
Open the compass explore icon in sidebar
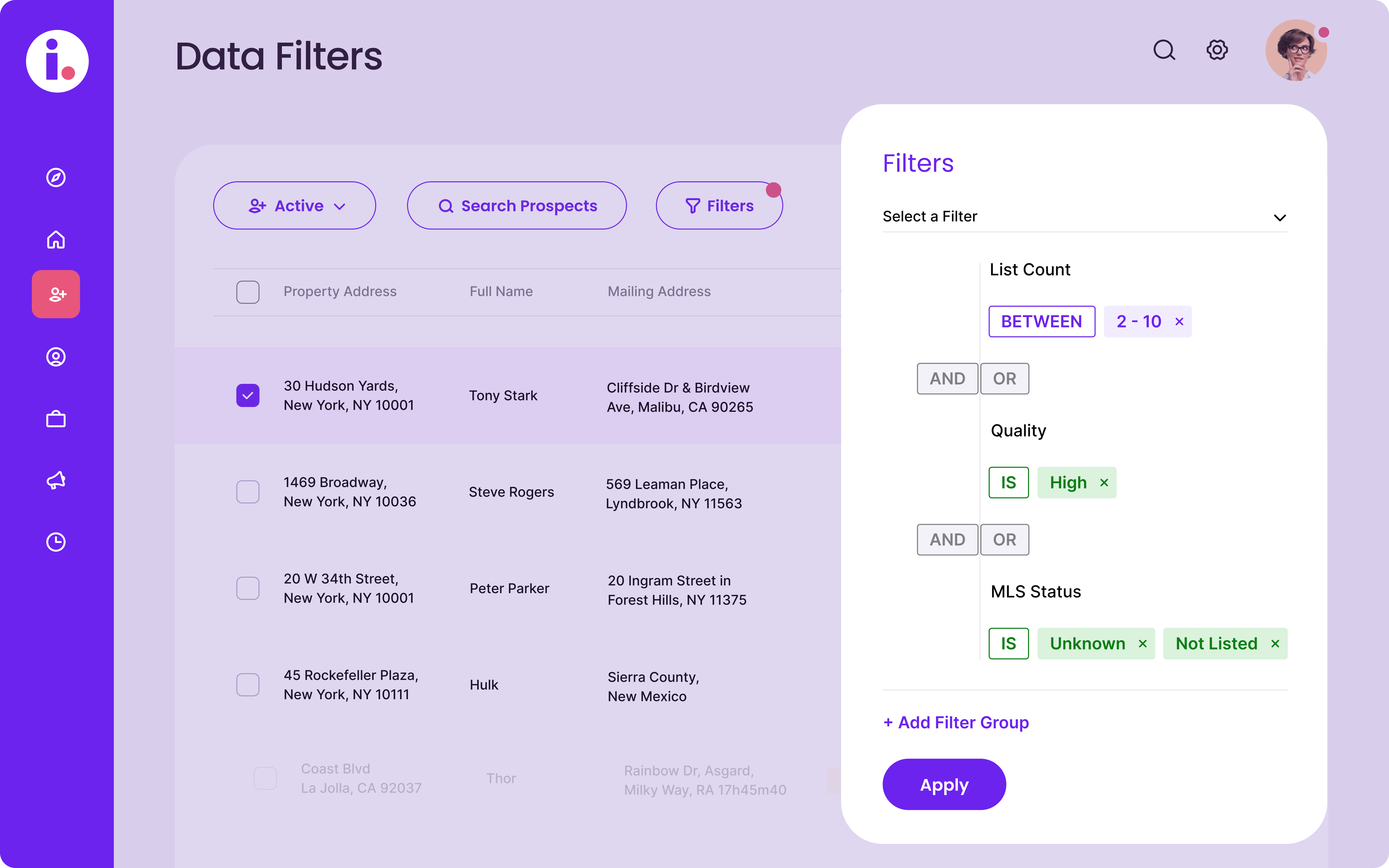[56, 177]
